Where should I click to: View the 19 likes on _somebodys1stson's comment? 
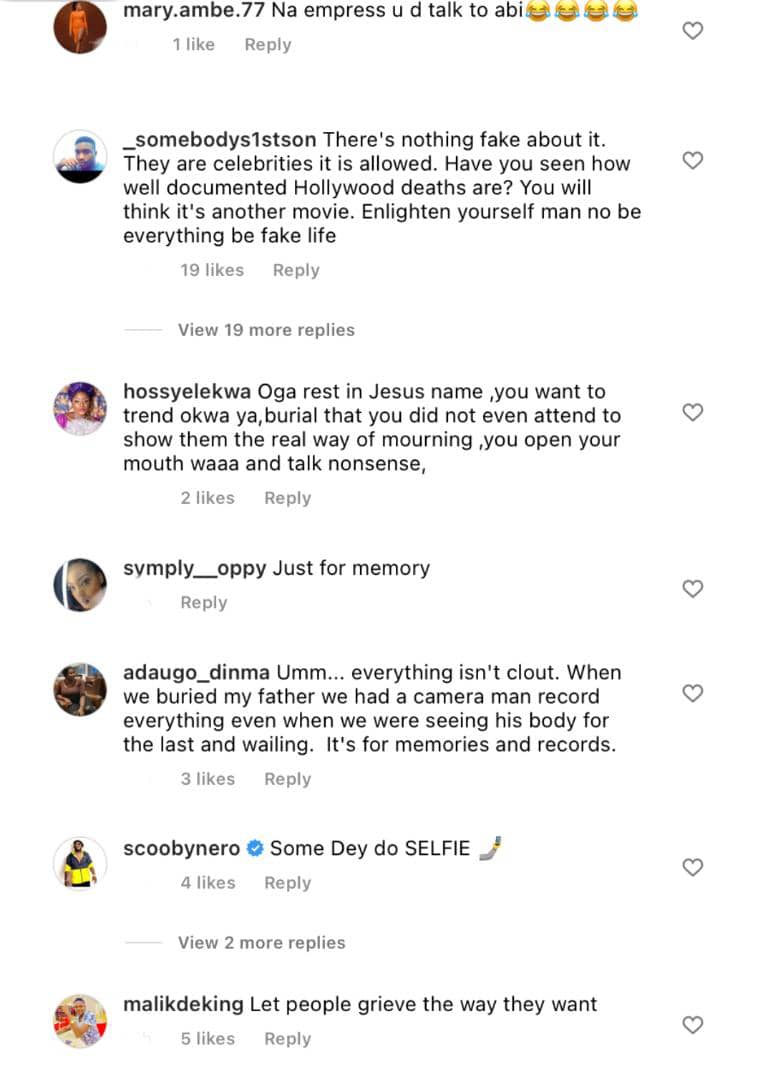point(212,270)
